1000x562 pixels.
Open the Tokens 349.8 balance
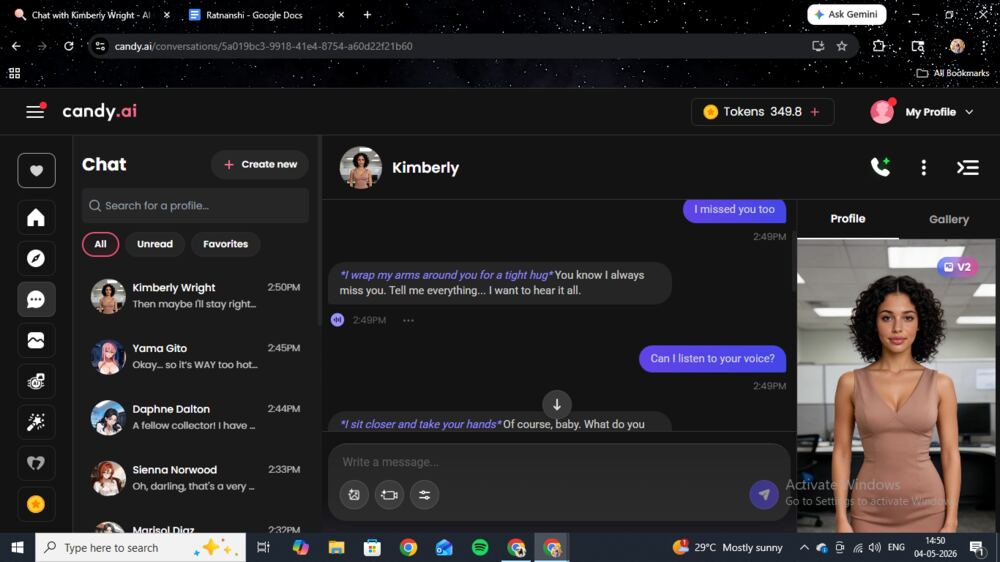[x=762, y=112]
